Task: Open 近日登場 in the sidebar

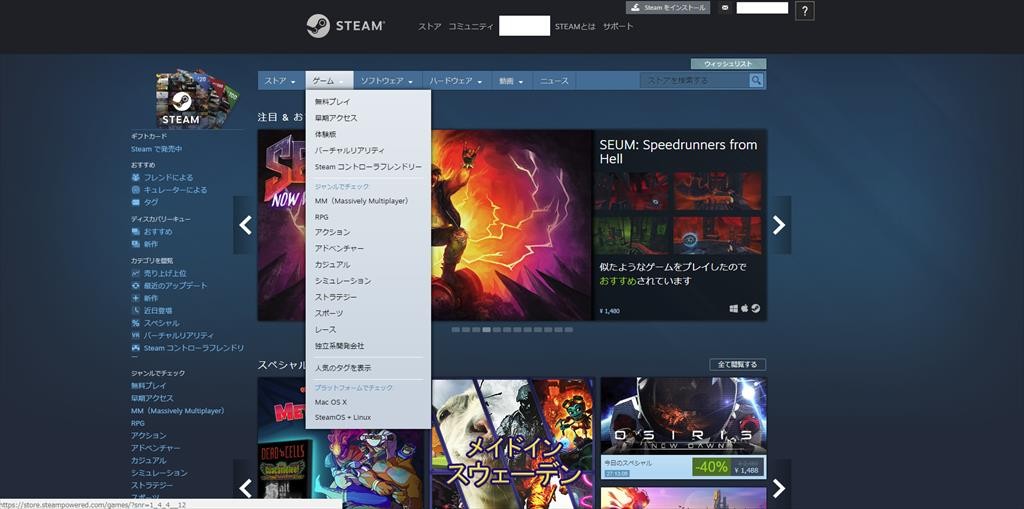Action: (157, 310)
